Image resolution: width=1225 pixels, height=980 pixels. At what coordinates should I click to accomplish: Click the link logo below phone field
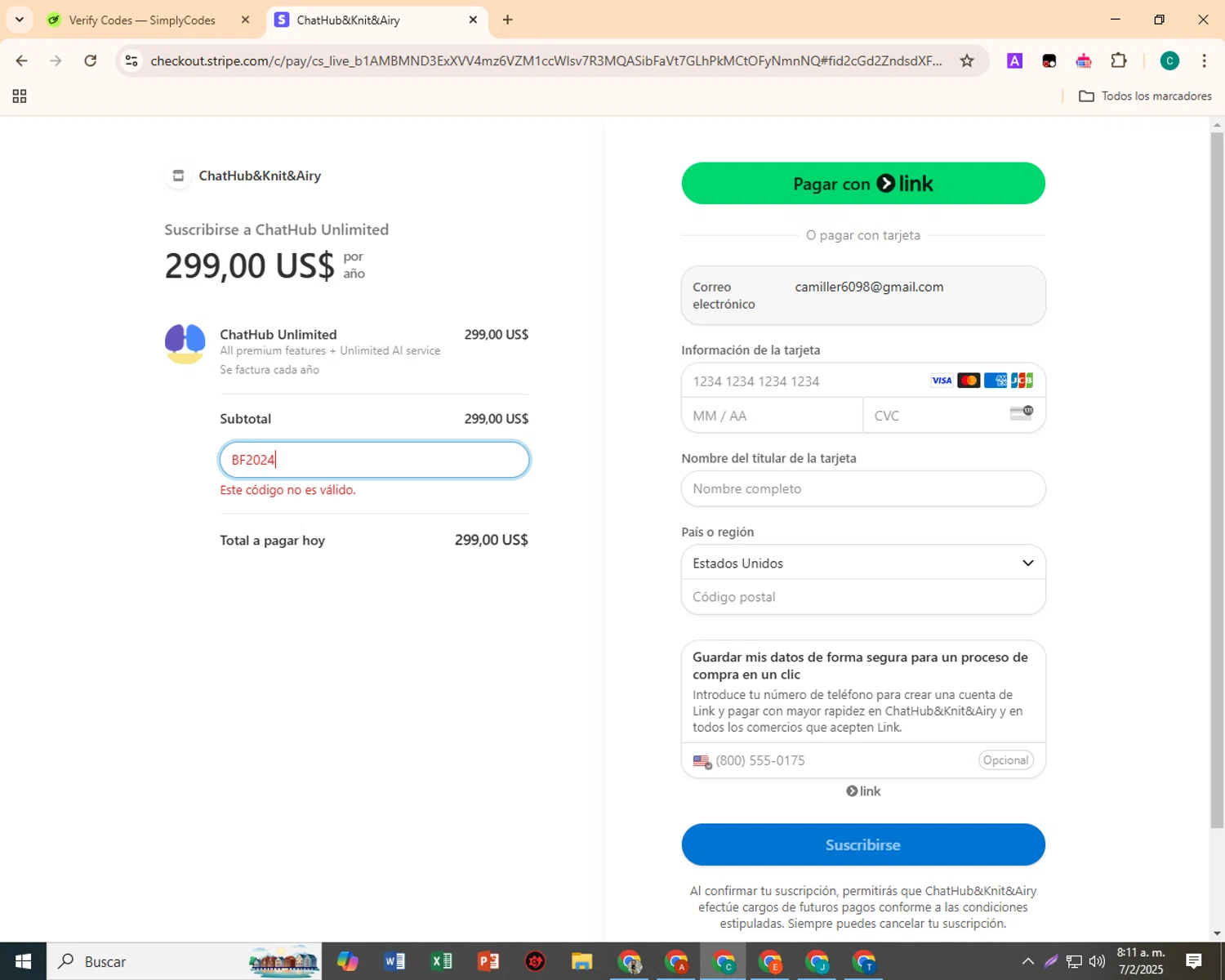pyautogui.click(x=863, y=791)
